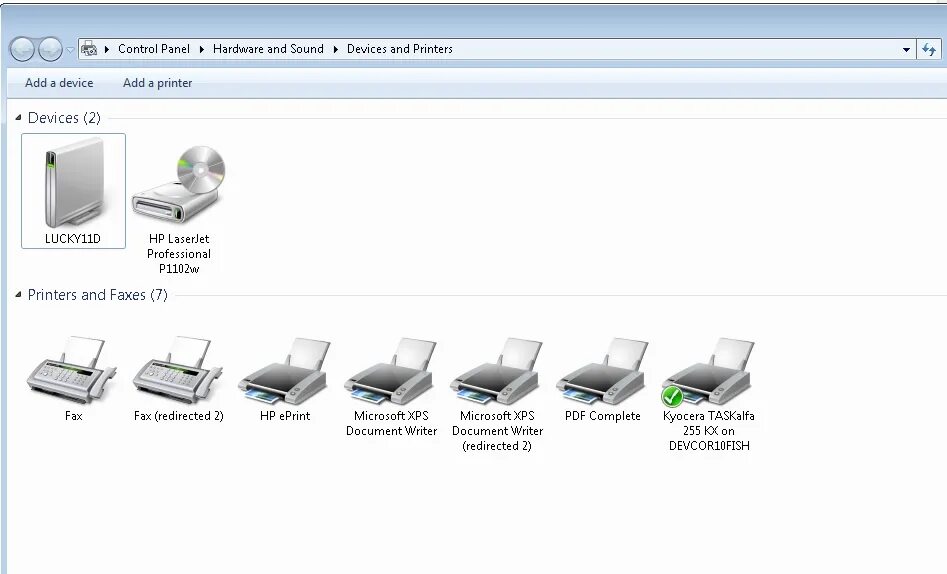
Task: Click the Fax (redirected 2) label
Action: coord(179,416)
